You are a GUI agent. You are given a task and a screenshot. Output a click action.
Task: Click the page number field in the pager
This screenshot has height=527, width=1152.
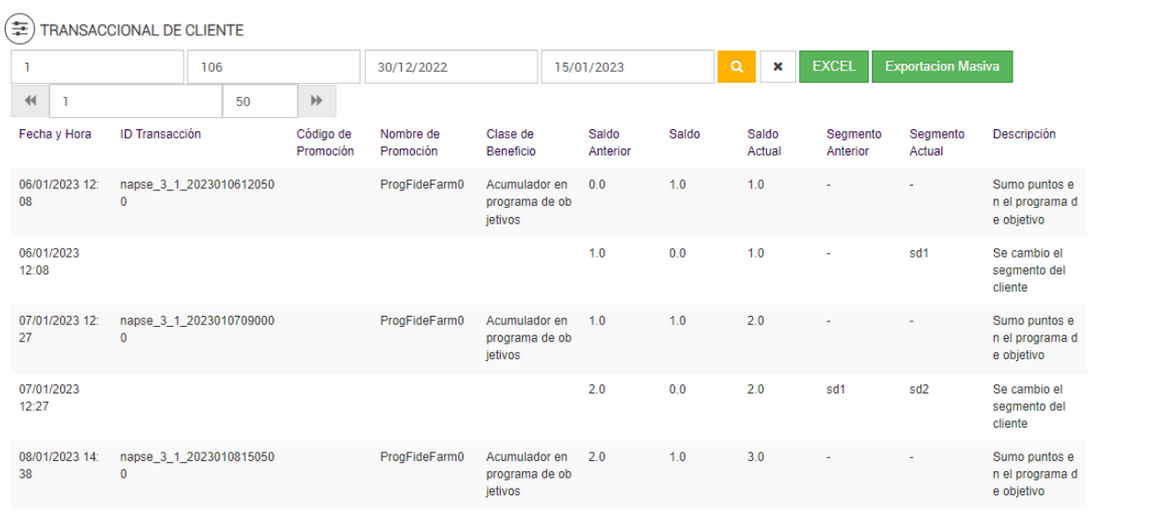[x=135, y=101]
